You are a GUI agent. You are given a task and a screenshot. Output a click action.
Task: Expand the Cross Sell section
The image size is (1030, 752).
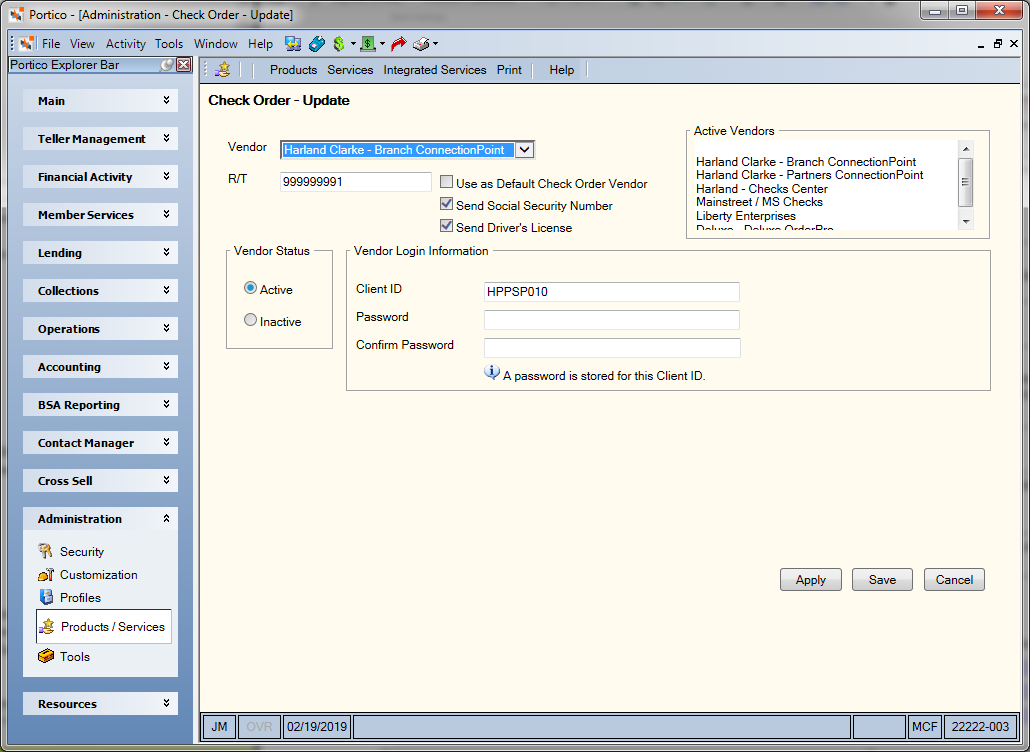[101, 481]
